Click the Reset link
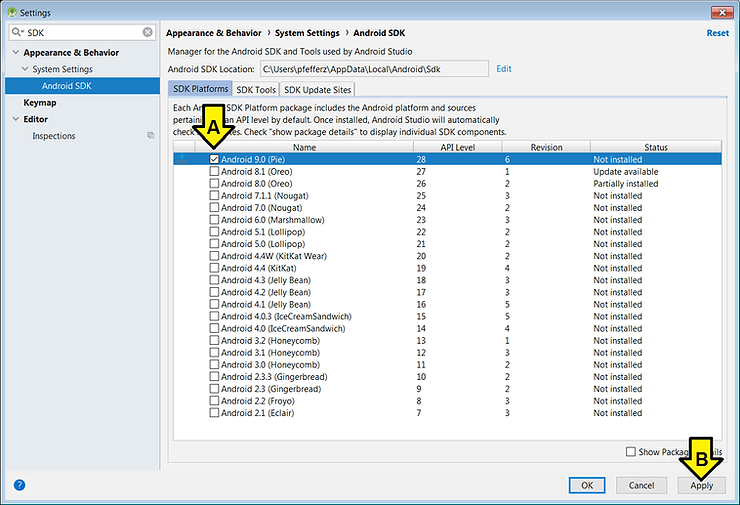 click(717, 33)
